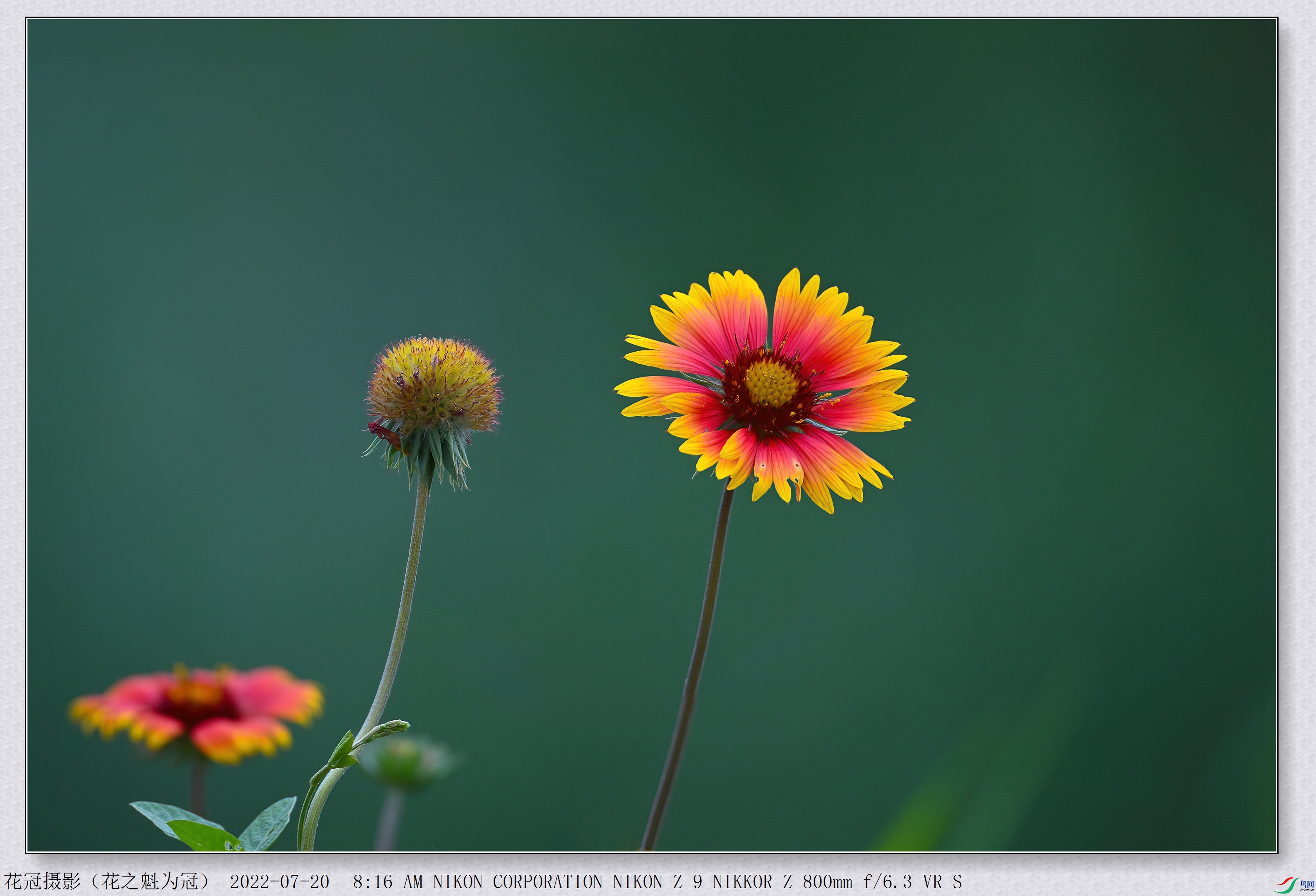Image resolution: width=1316 pixels, height=896 pixels.
Task: Click the 8:16 AM time in the caption
Action: (388, 882)
